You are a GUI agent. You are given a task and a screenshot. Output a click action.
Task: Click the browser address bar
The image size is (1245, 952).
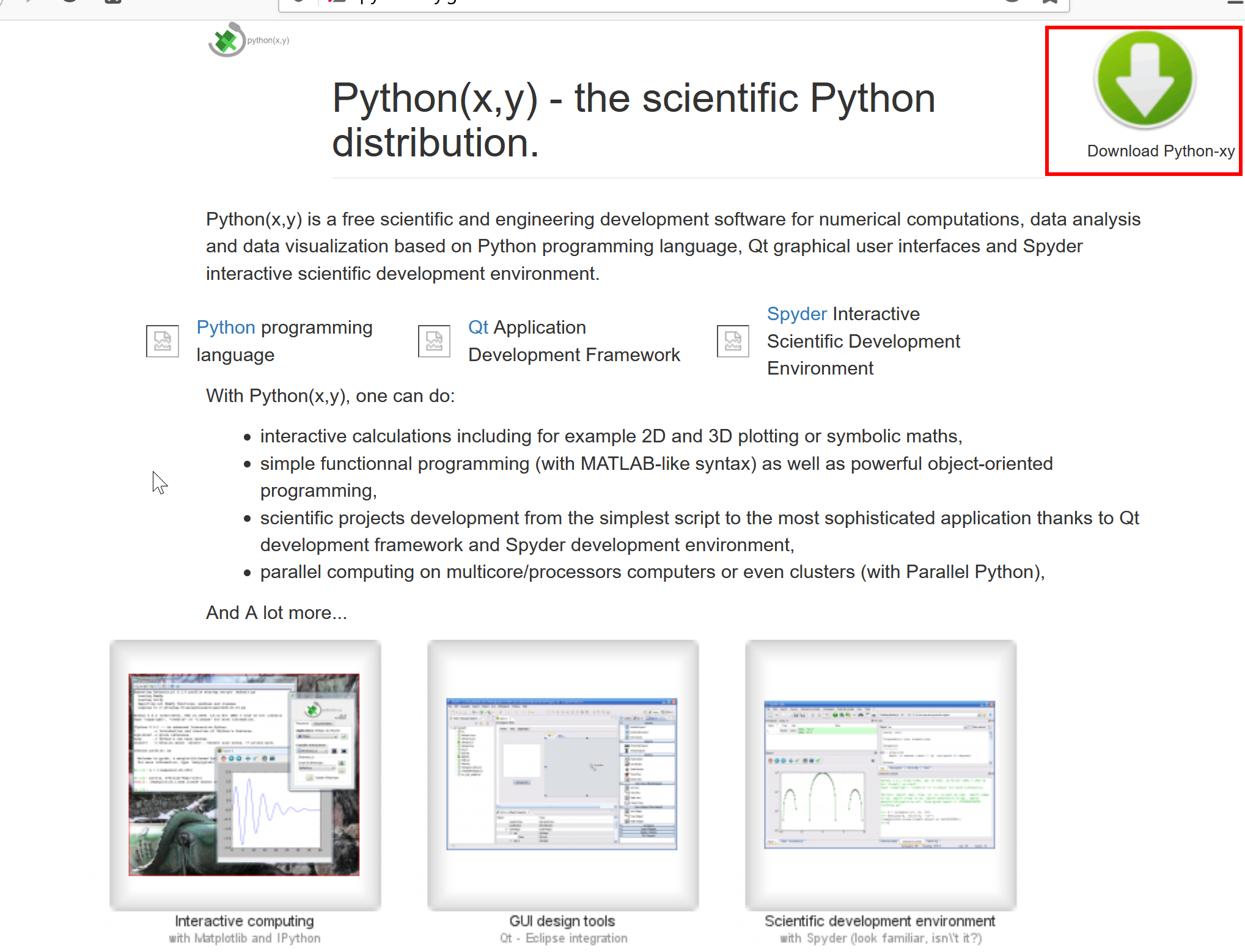point(674,5)
